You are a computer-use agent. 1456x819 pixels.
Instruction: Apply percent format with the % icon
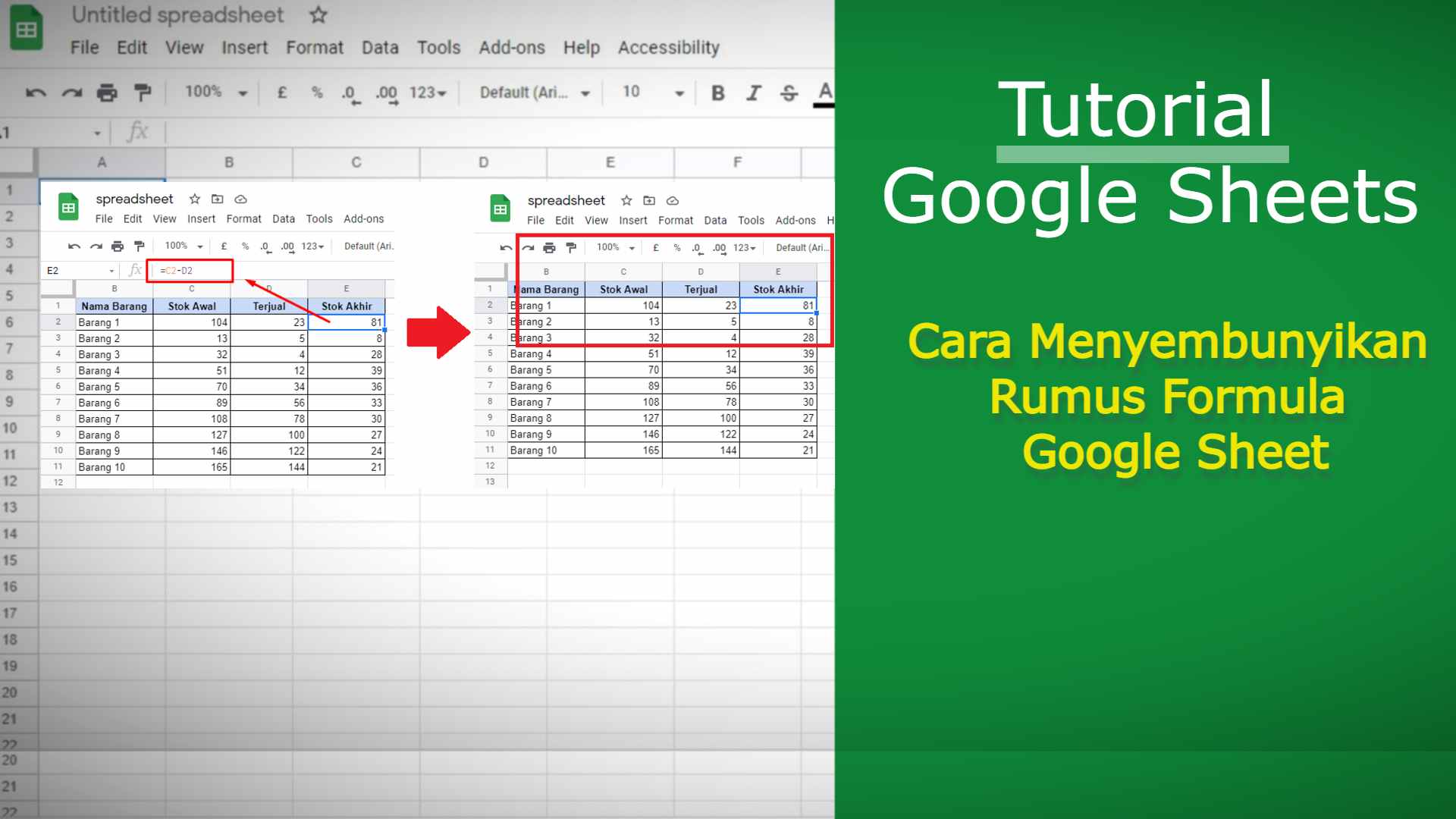pyautogui.click(x=317, y=93)
